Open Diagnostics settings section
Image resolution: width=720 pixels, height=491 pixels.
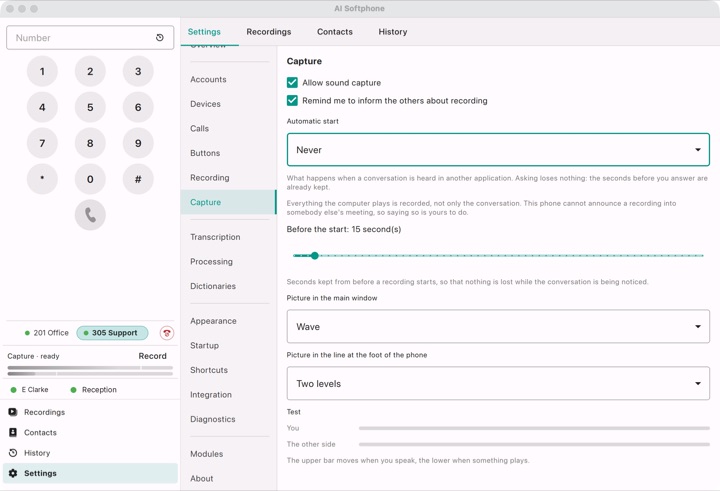pos(228,419)
